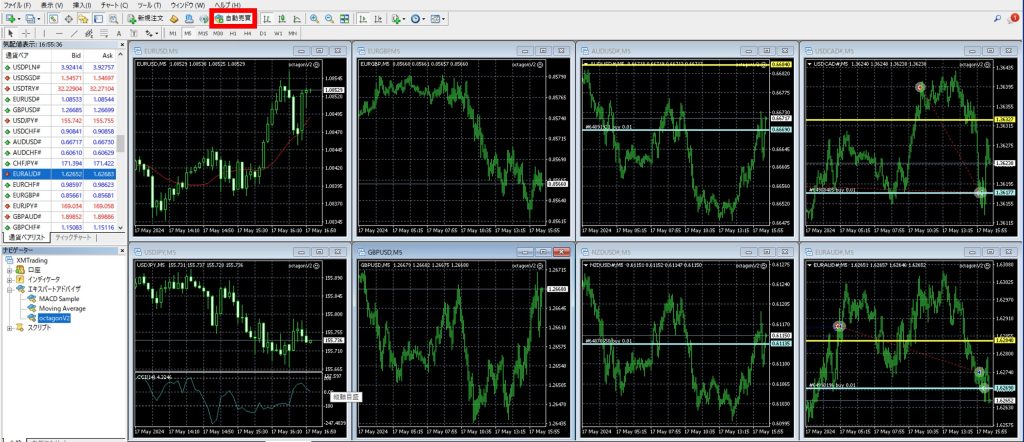Click the zoom out magnifier icon
Viewport: 1024px width, 442px height.
[x=330, y=18]
